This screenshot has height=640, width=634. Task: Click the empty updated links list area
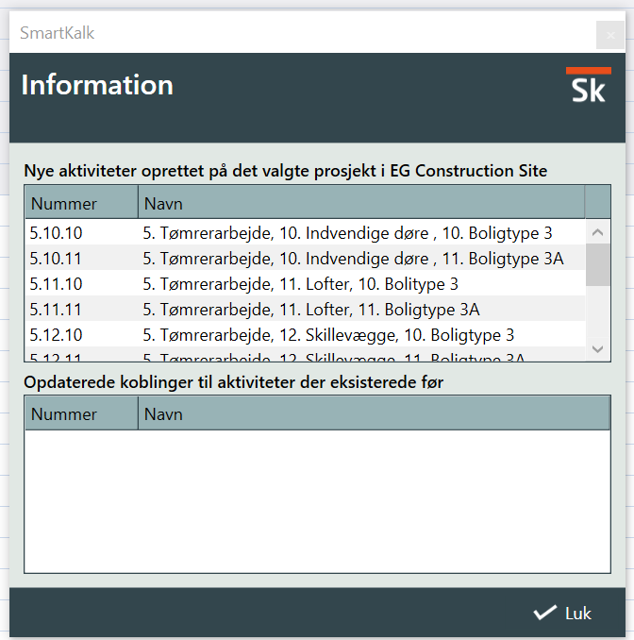[316, 500]
